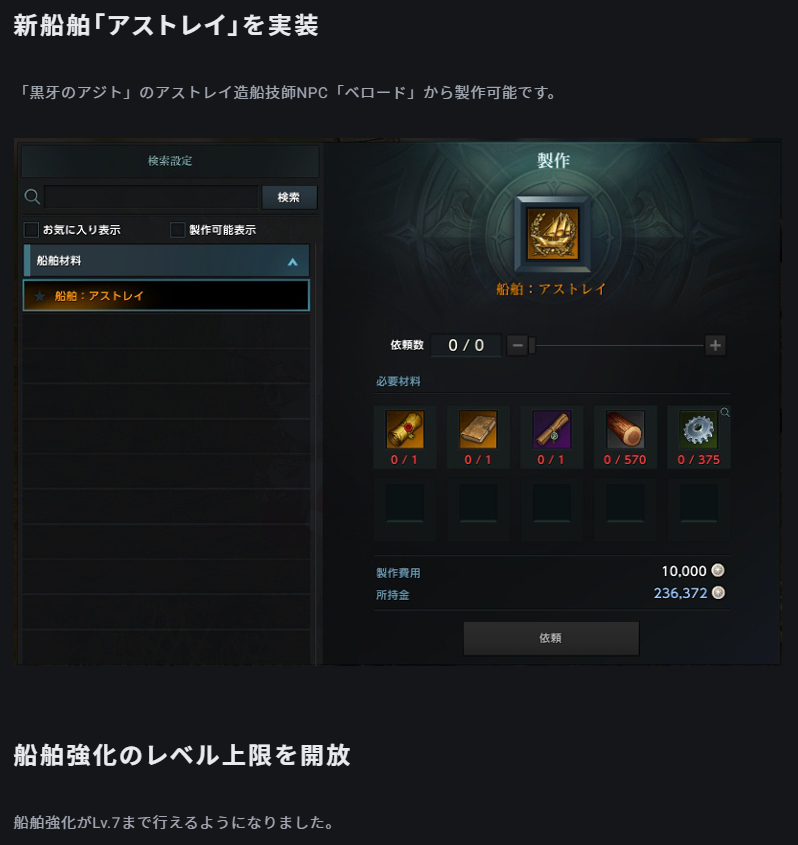Click the 依頼数 quantity slider track
798x845 pixels.
[x=616, y=345]
